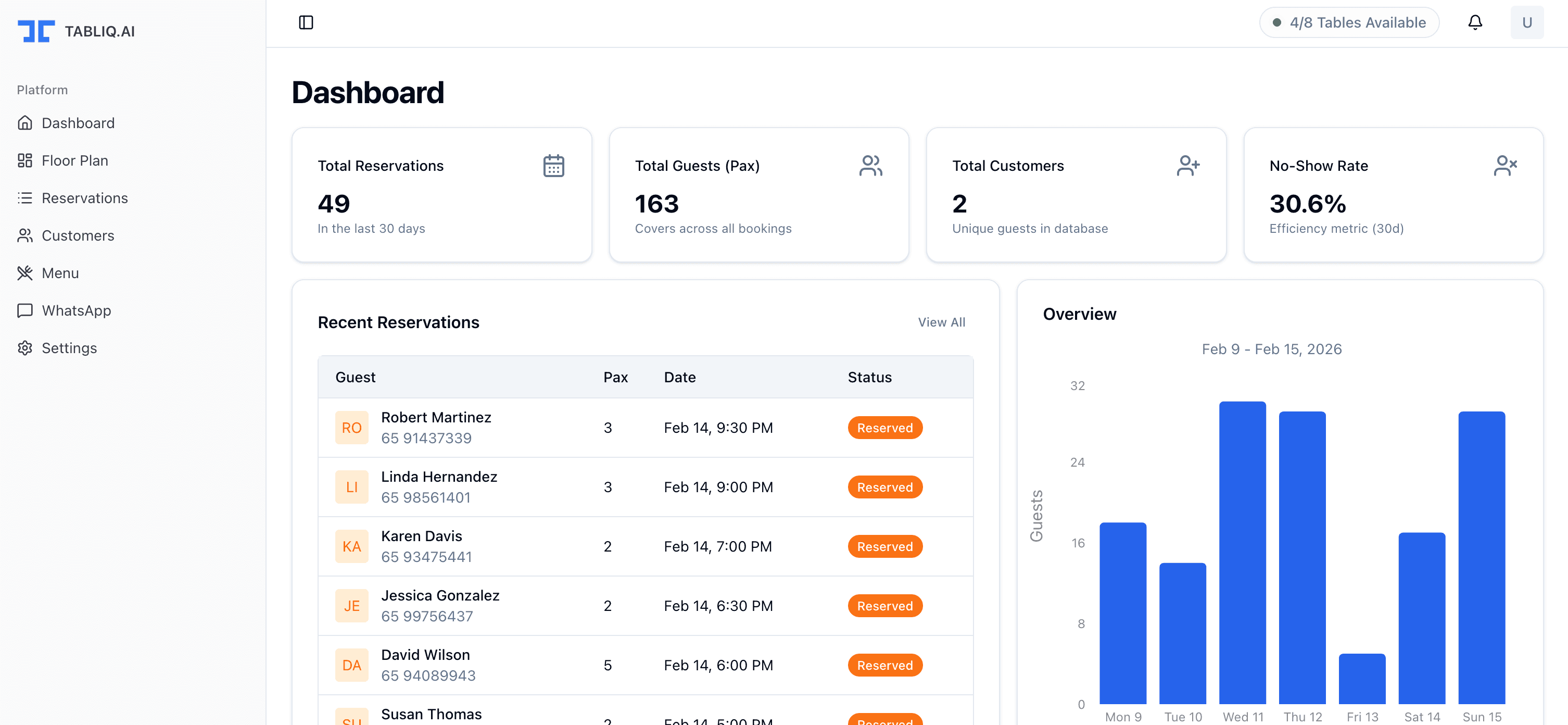Click the person-plus icon on Total Customers card

(1188, 165)
